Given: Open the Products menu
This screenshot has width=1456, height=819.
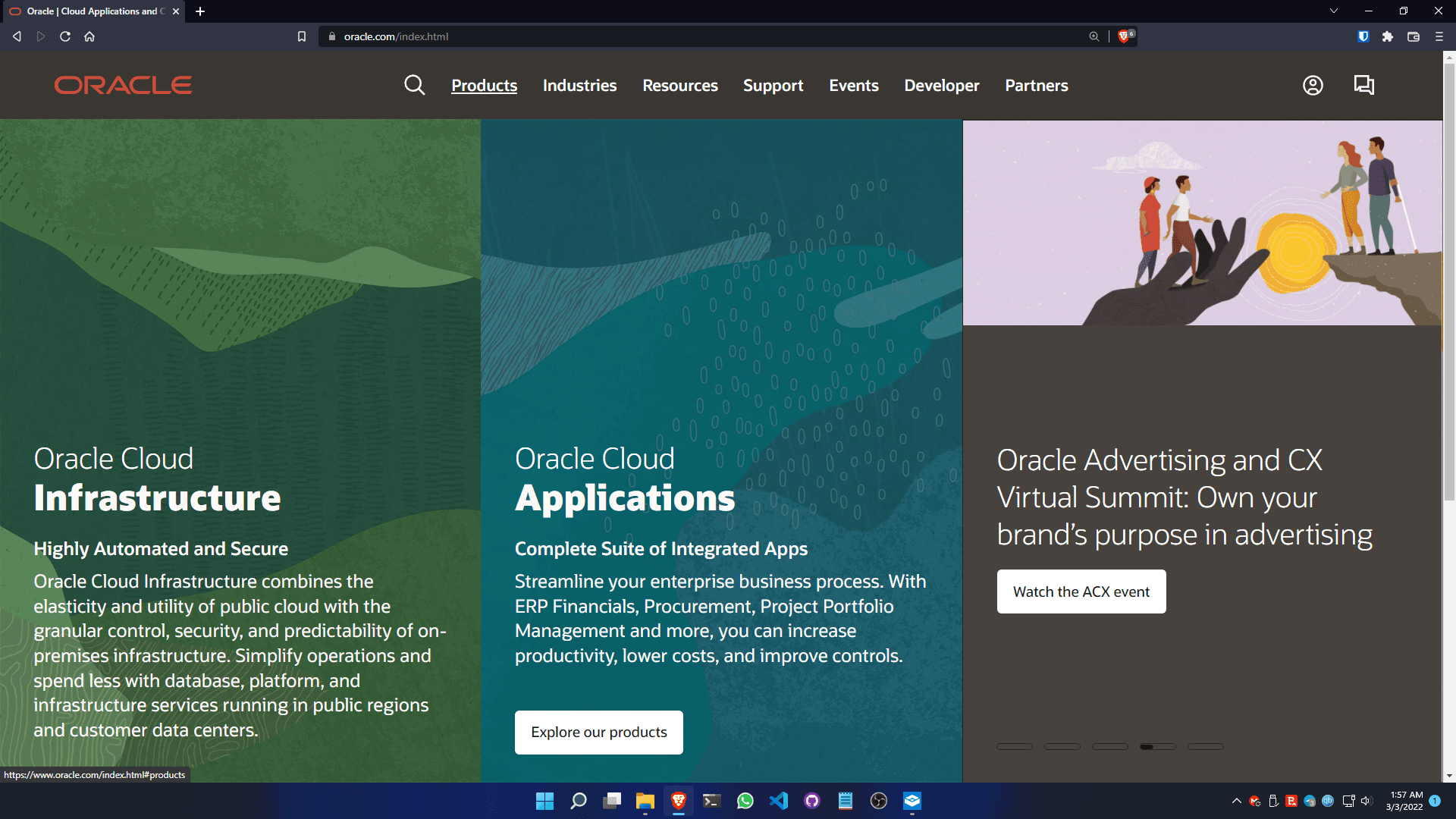Looking at the screenshot, I should [484, 86].
